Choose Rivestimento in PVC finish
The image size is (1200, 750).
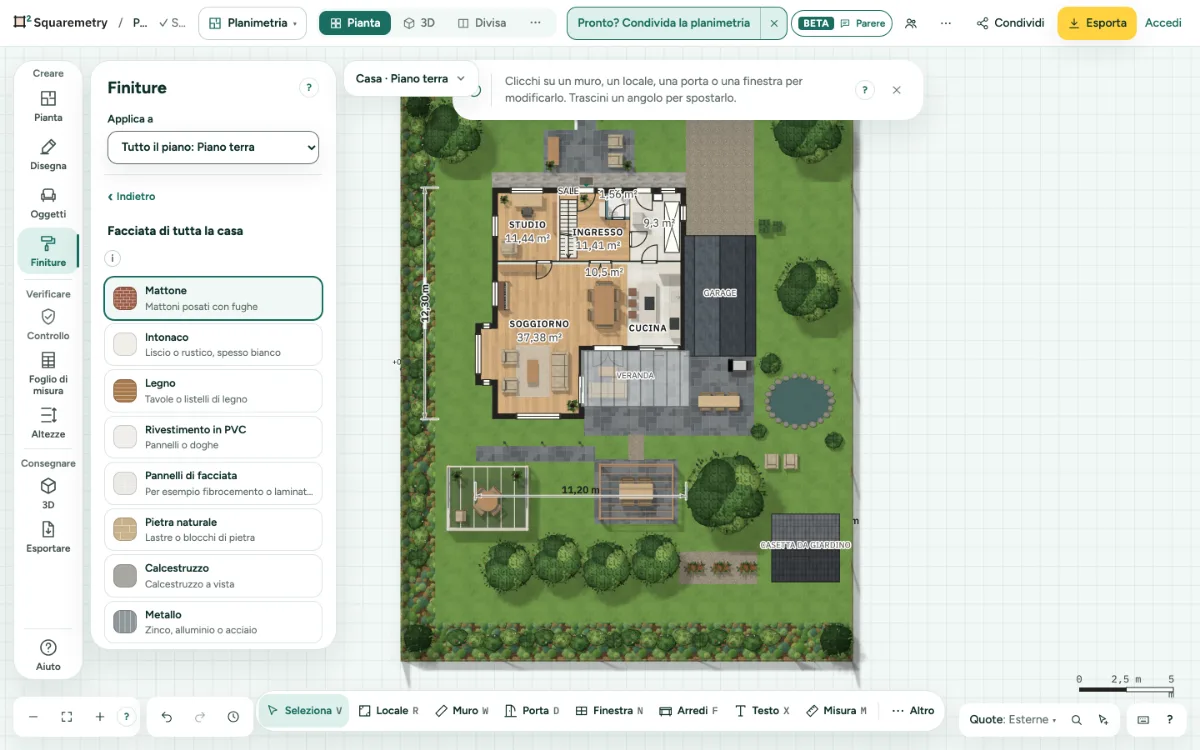(x=213, y=437)
